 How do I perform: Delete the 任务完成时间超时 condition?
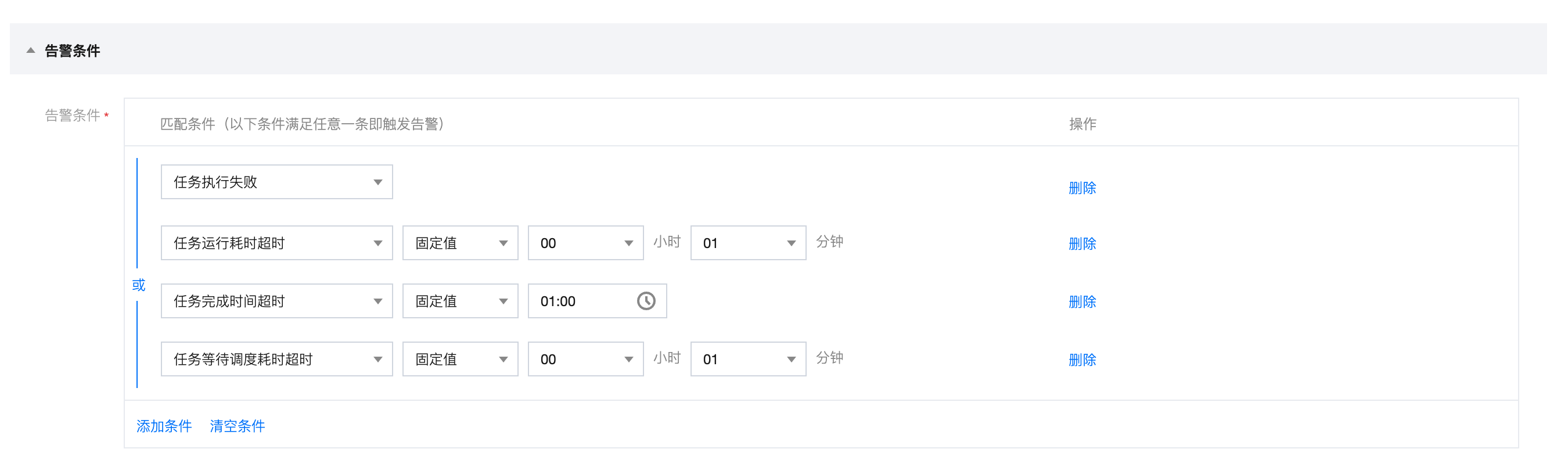tap(1082, 302)
